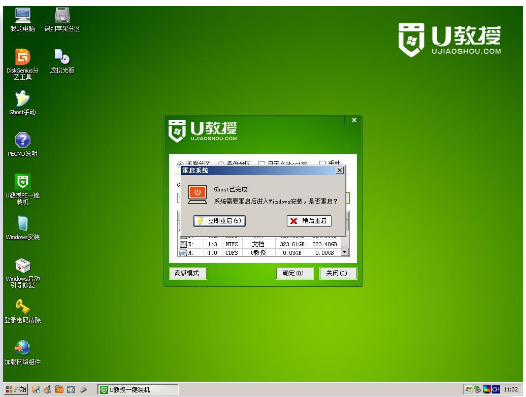Close the U教授 installer window with X
The height and width of the screenshot is (397, 526).
point(354,120)
